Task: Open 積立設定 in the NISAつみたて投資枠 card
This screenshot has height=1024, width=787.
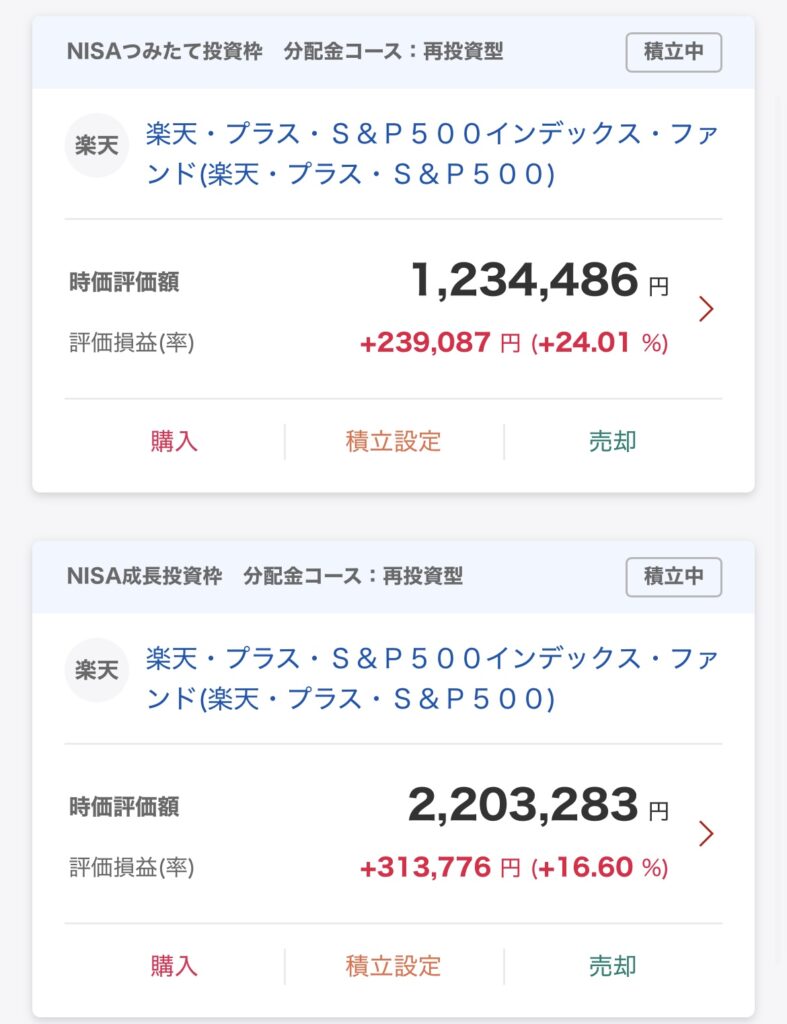Action: tap(393, 441)
